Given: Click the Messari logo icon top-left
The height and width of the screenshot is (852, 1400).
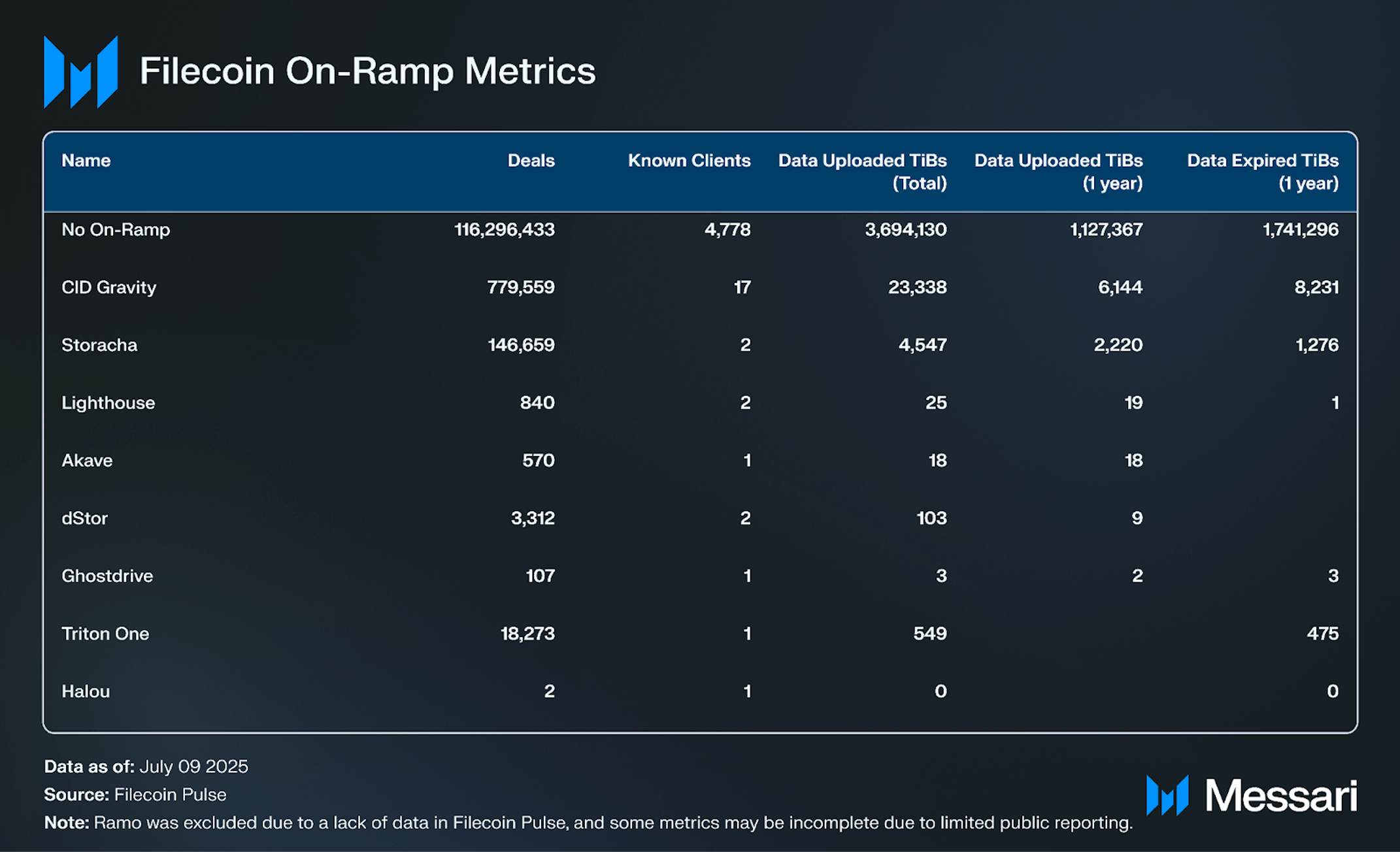Looking at the screenshot, I should coord(80,72).
